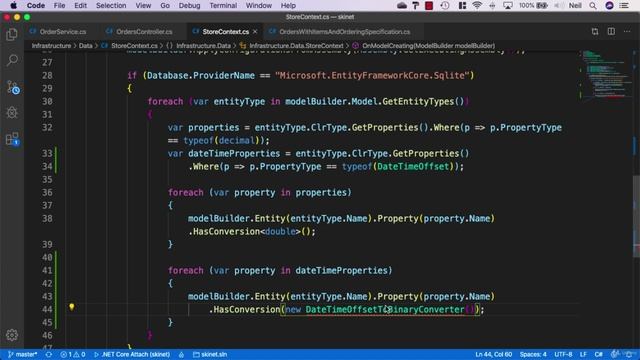
Task: Click Ln 44, Col 60 position indicator
Action: (493, 354)
